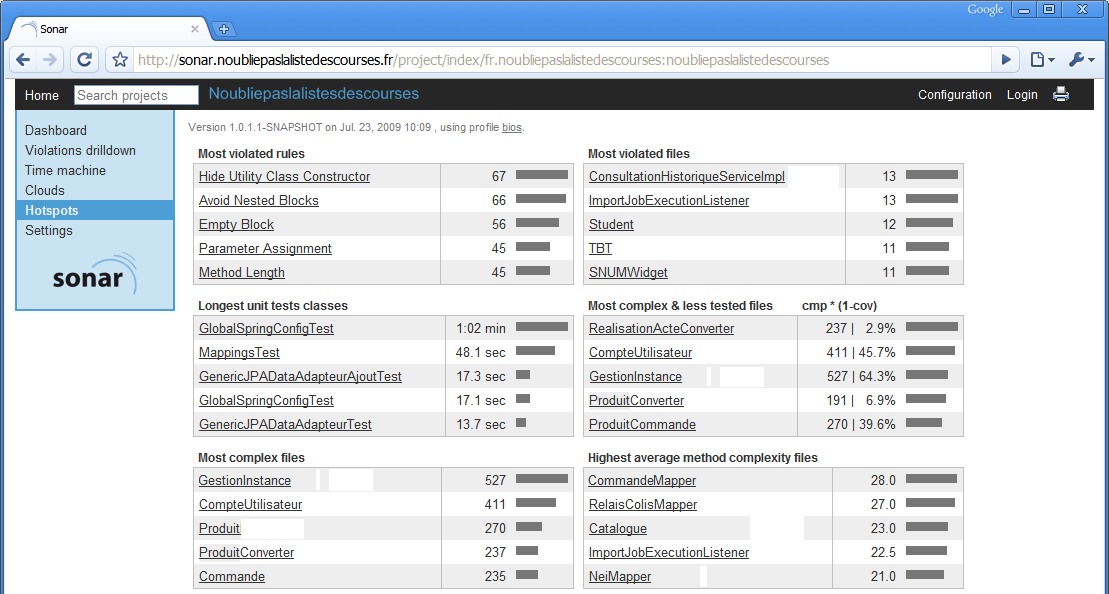Open a new tab with plus button
Screen dimensions: 1109x594
point(224,29)
